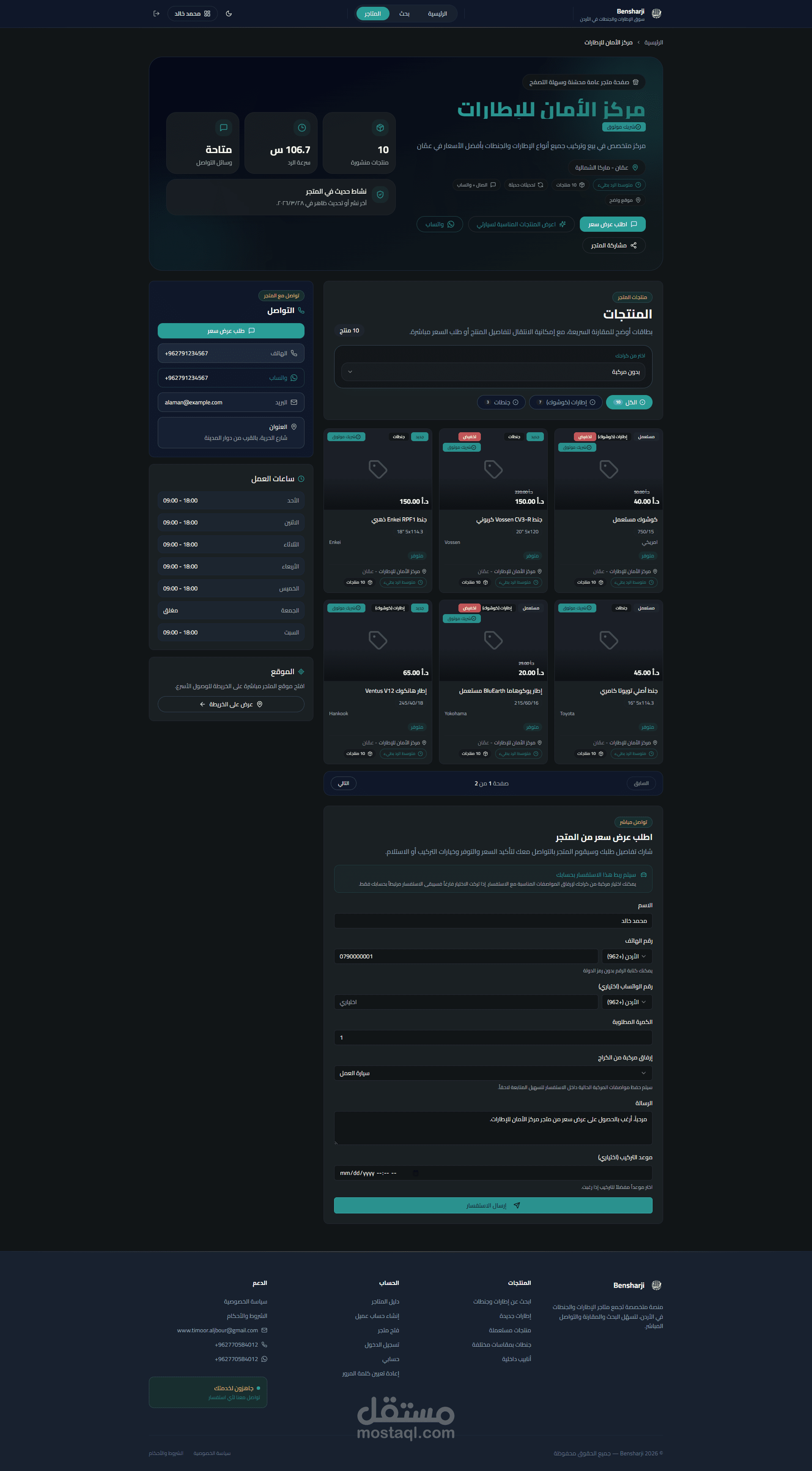Toggle the dark mode moon icon

click(229, 14)
